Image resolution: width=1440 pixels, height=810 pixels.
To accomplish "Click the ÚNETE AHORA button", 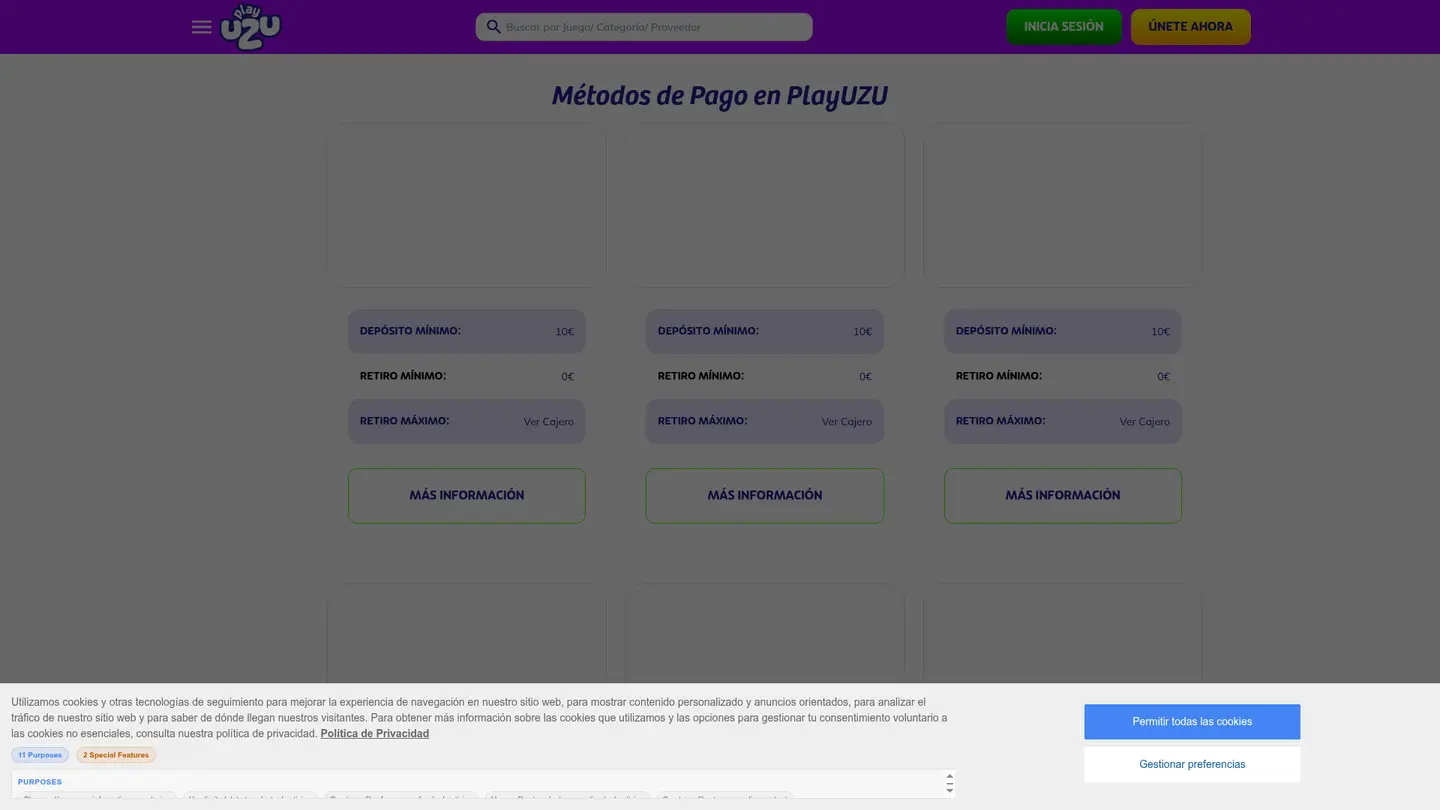I will [1190, 27].
